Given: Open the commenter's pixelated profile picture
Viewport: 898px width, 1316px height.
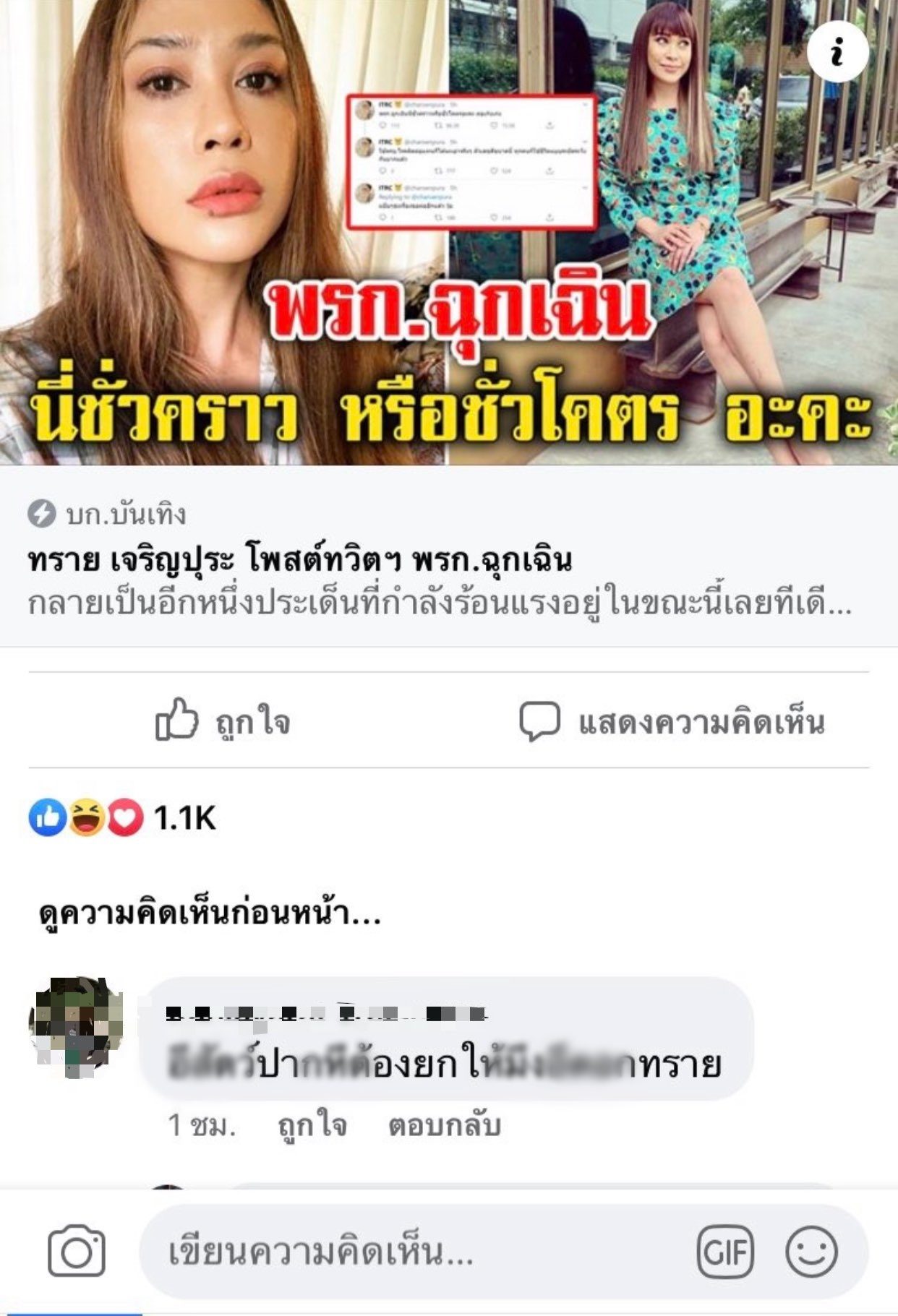Looking at the screenshot, I should click(x=76, y=1026).
